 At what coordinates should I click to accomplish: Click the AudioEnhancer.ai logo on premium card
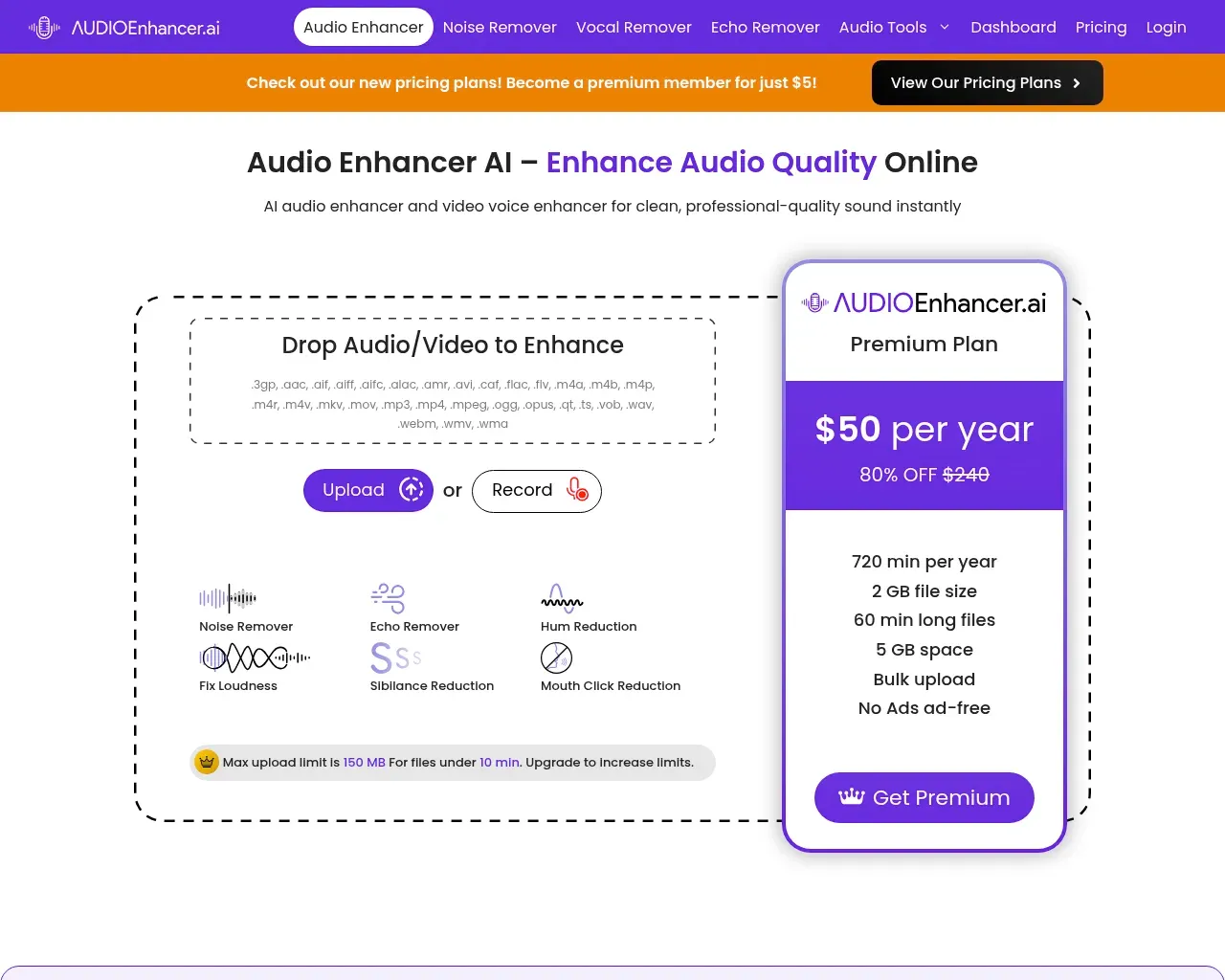pyautogui.click(x=924, y=303)
